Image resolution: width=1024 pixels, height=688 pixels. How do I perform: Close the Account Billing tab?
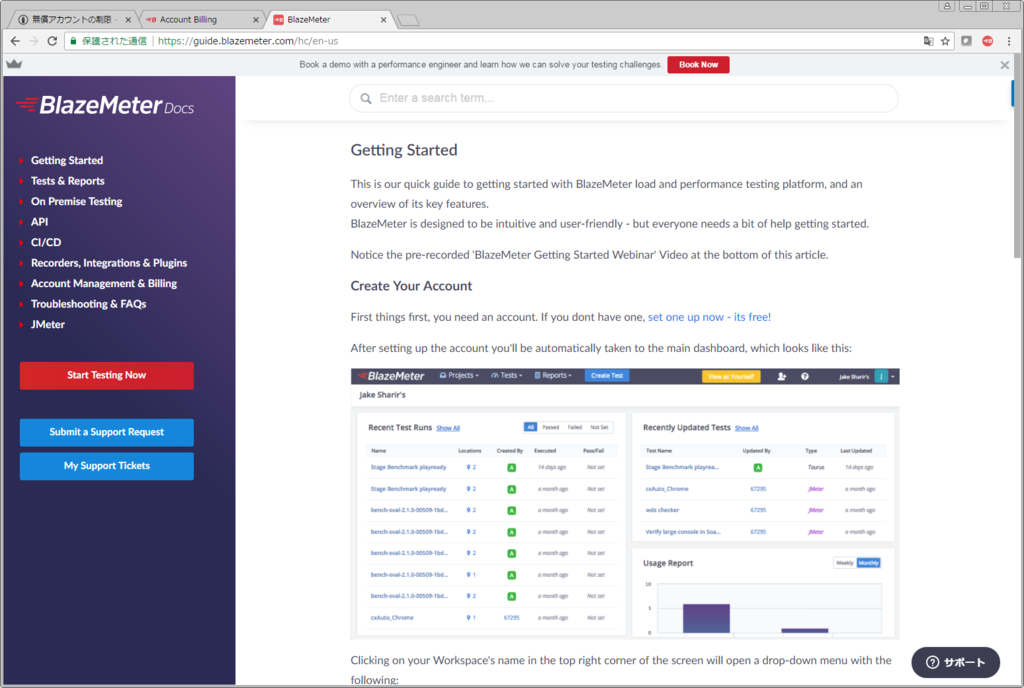255,20
